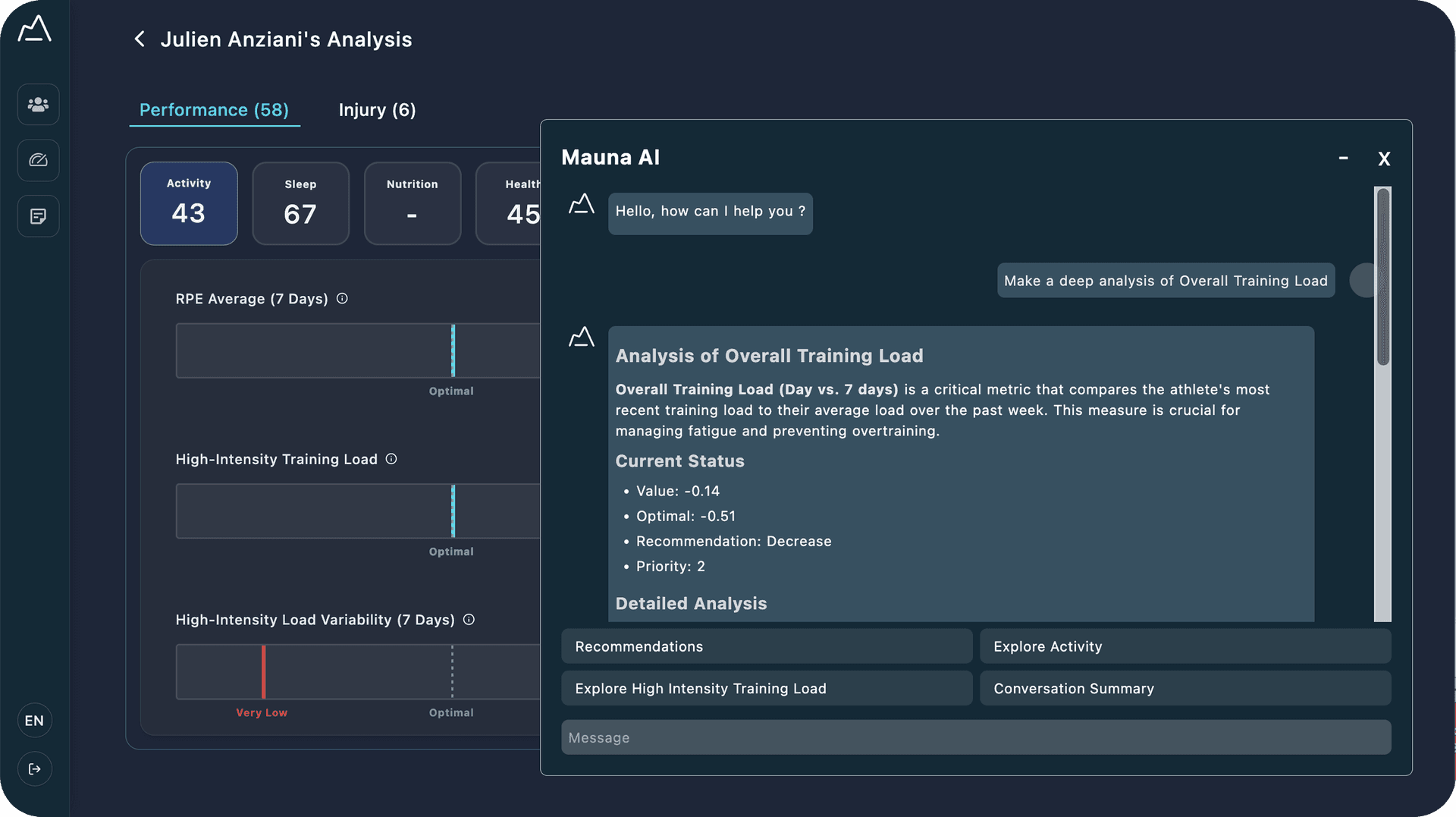Click the Conversation Summary button
1456x817 pixels.
coord(1185,688)
